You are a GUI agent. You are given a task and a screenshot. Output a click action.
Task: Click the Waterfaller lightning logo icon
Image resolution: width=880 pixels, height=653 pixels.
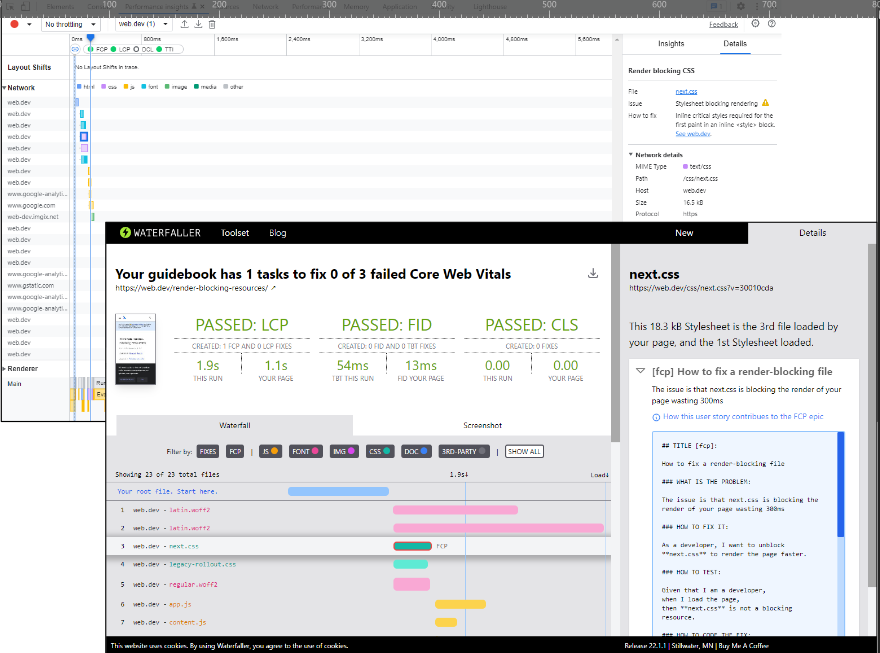(125, 233)
